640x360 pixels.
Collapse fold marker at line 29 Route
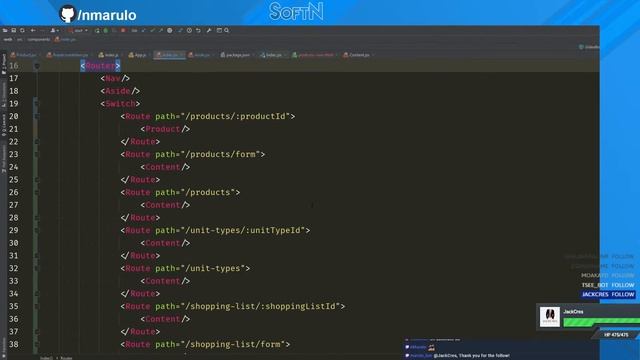[36, 230]
